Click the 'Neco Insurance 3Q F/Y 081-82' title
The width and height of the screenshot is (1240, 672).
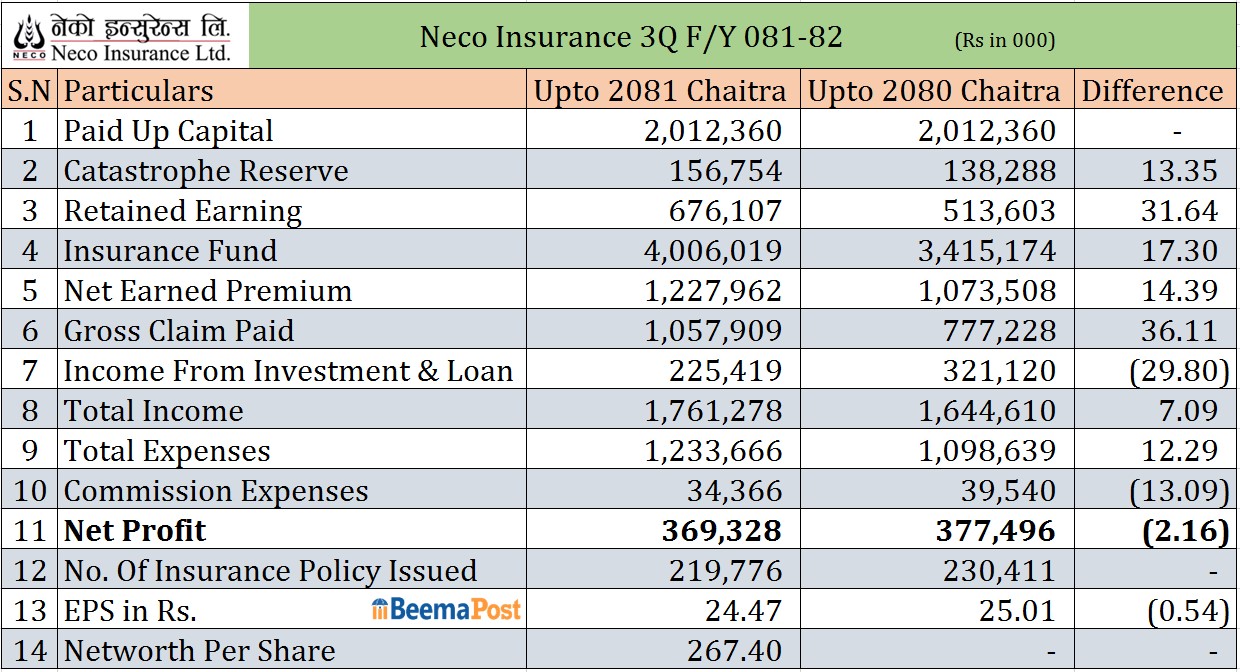pos(631,37)
